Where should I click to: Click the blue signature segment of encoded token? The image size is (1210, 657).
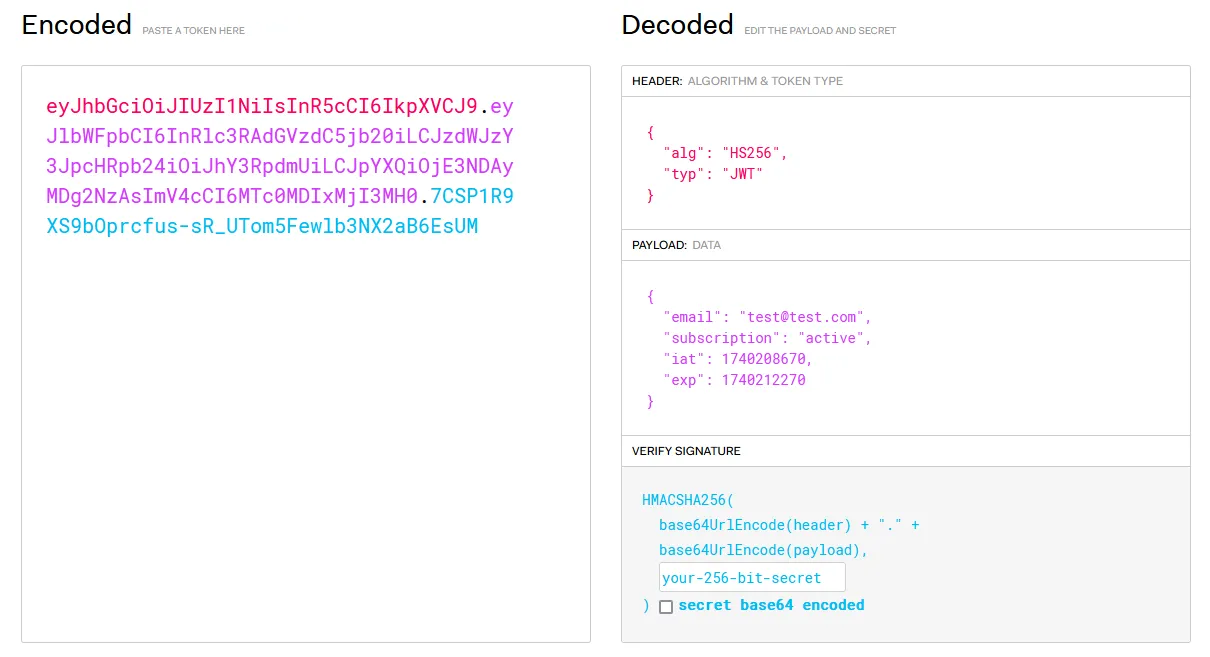262,226
